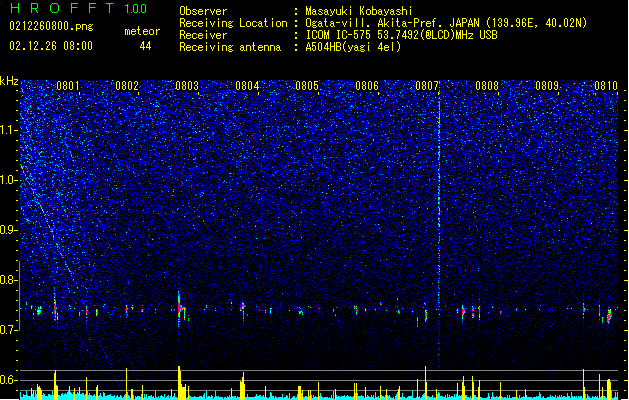629x400 pixels.
Task: Click the vertical noise line near 0807
Action: click(x=439, y=225)
